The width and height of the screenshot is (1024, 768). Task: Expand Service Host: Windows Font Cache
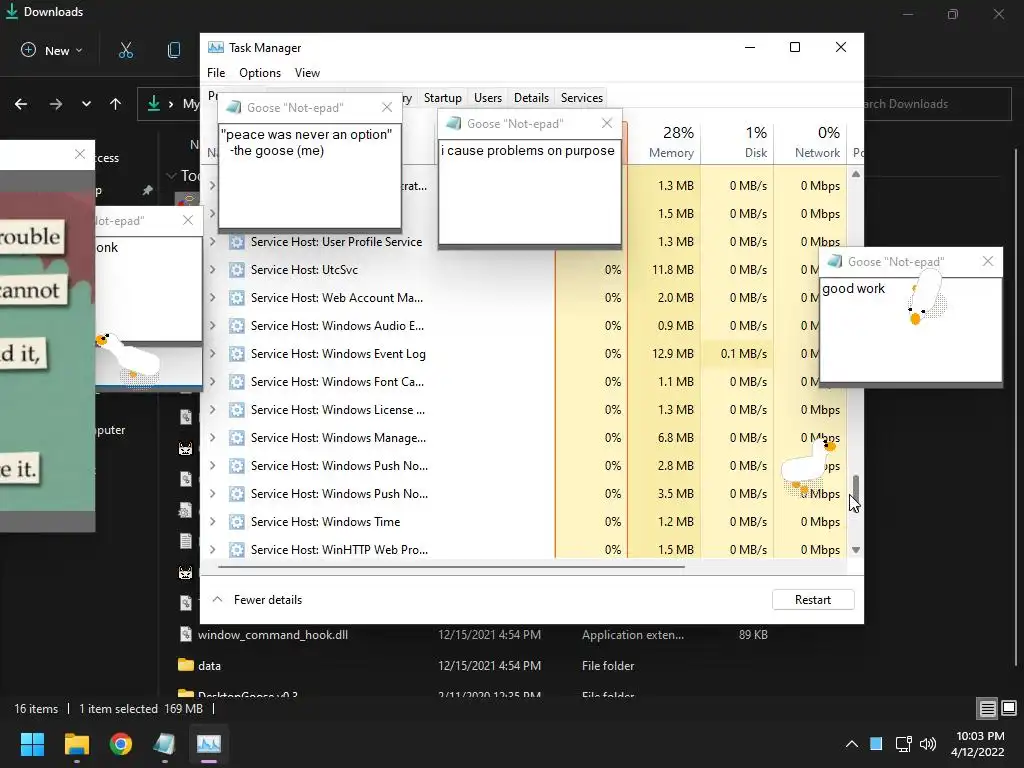pyautogui.click(x=212, y=382)
